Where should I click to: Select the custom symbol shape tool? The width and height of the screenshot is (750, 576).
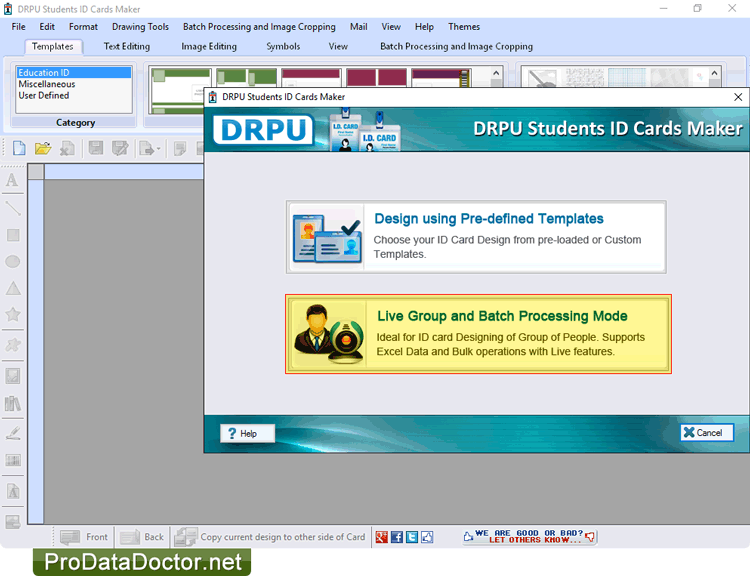[12, 344]
